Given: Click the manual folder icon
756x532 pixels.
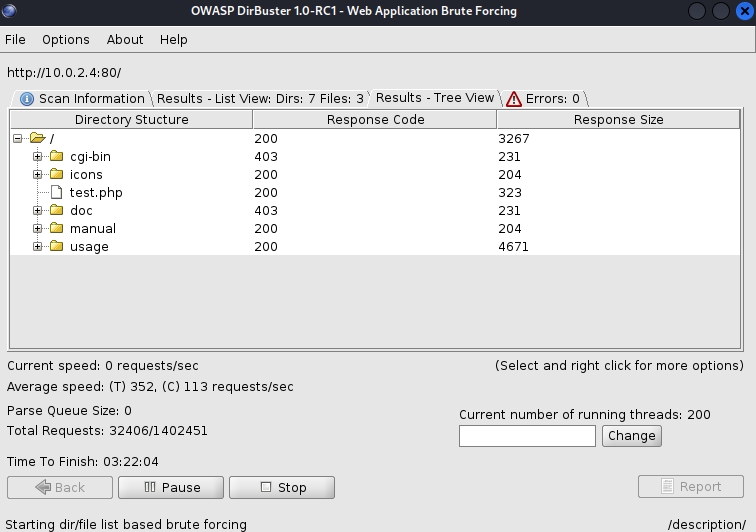Looking at the screenshot, I should pos(56,229).
